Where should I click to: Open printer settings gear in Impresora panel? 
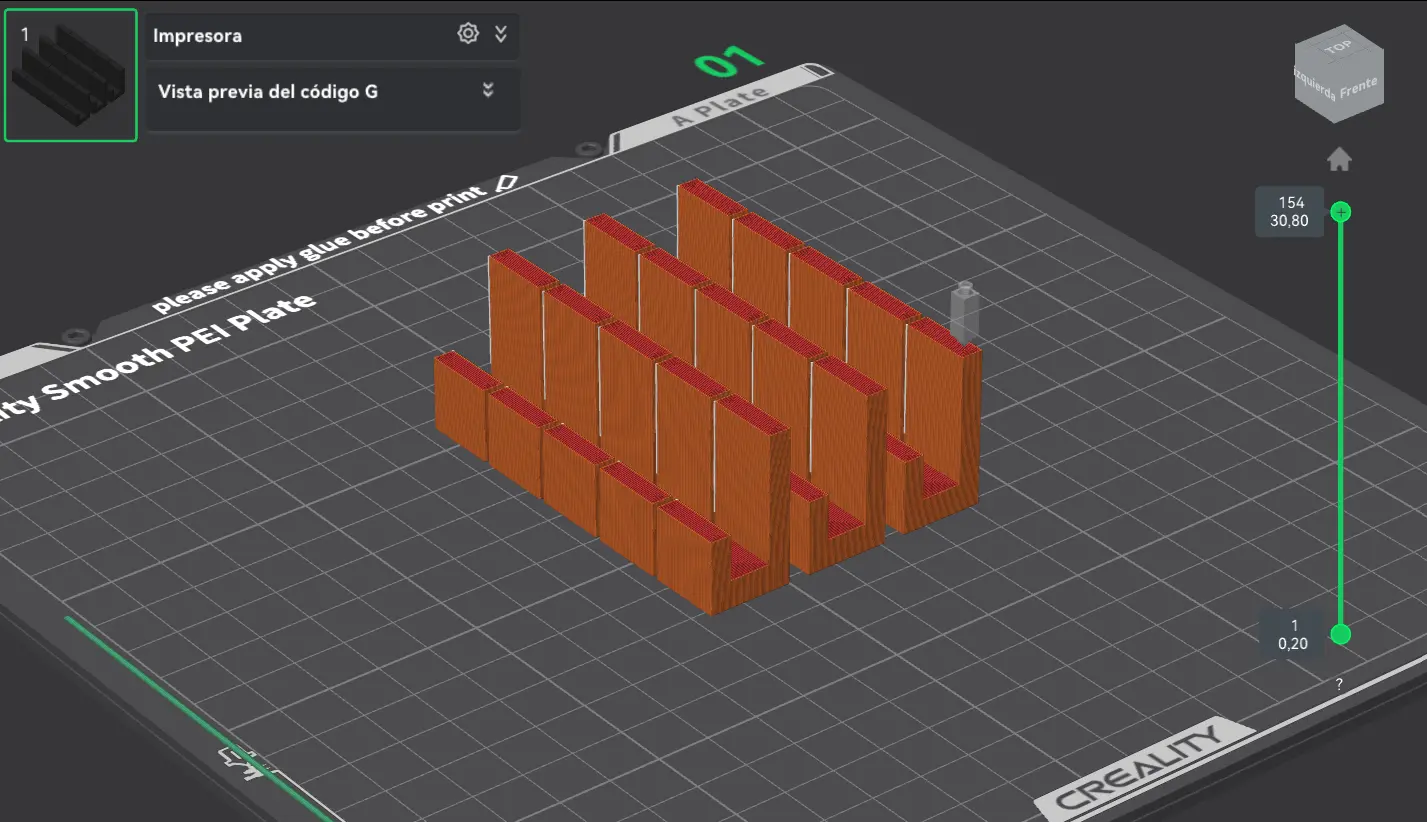coord(468,34)
